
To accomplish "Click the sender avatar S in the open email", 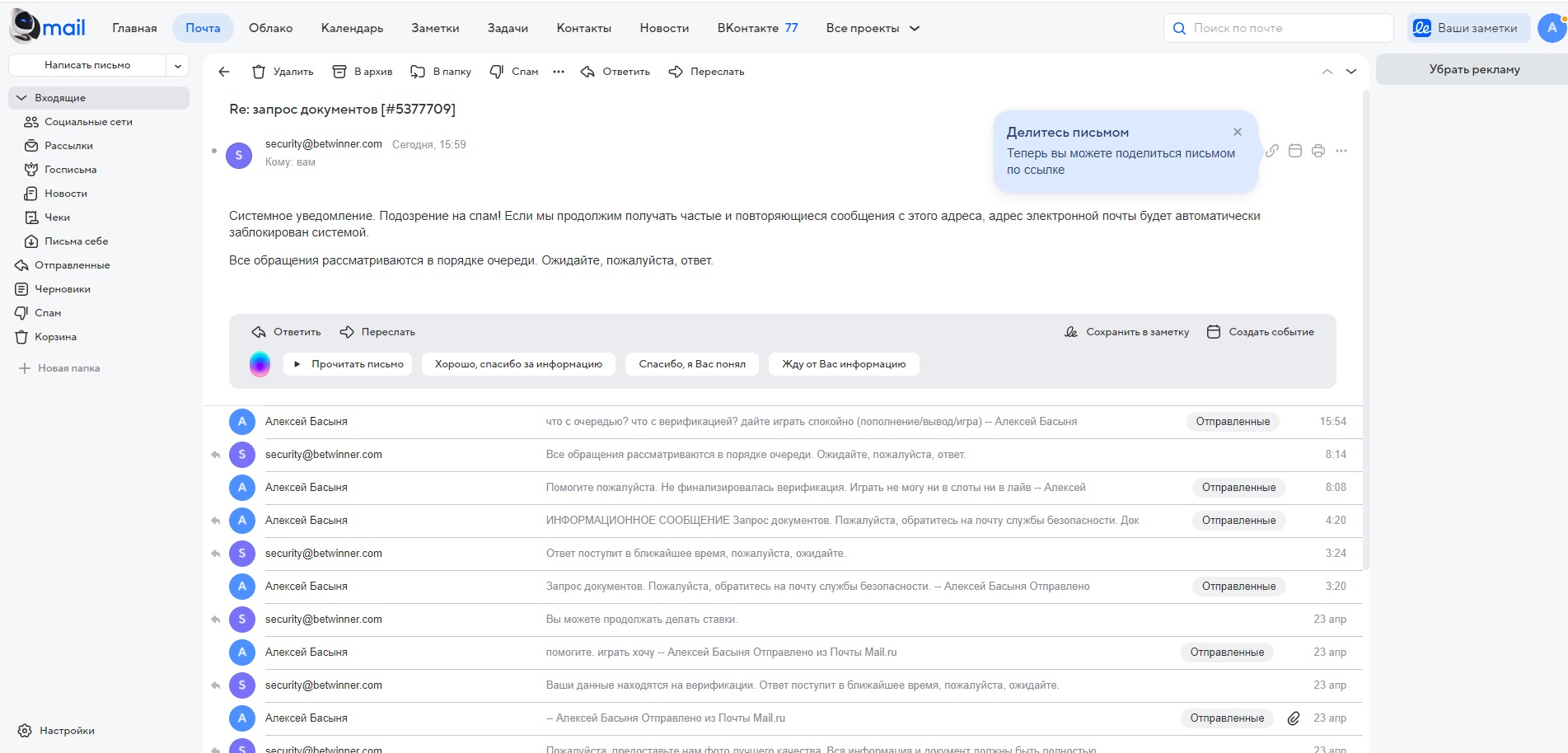I will coord(239,155).
